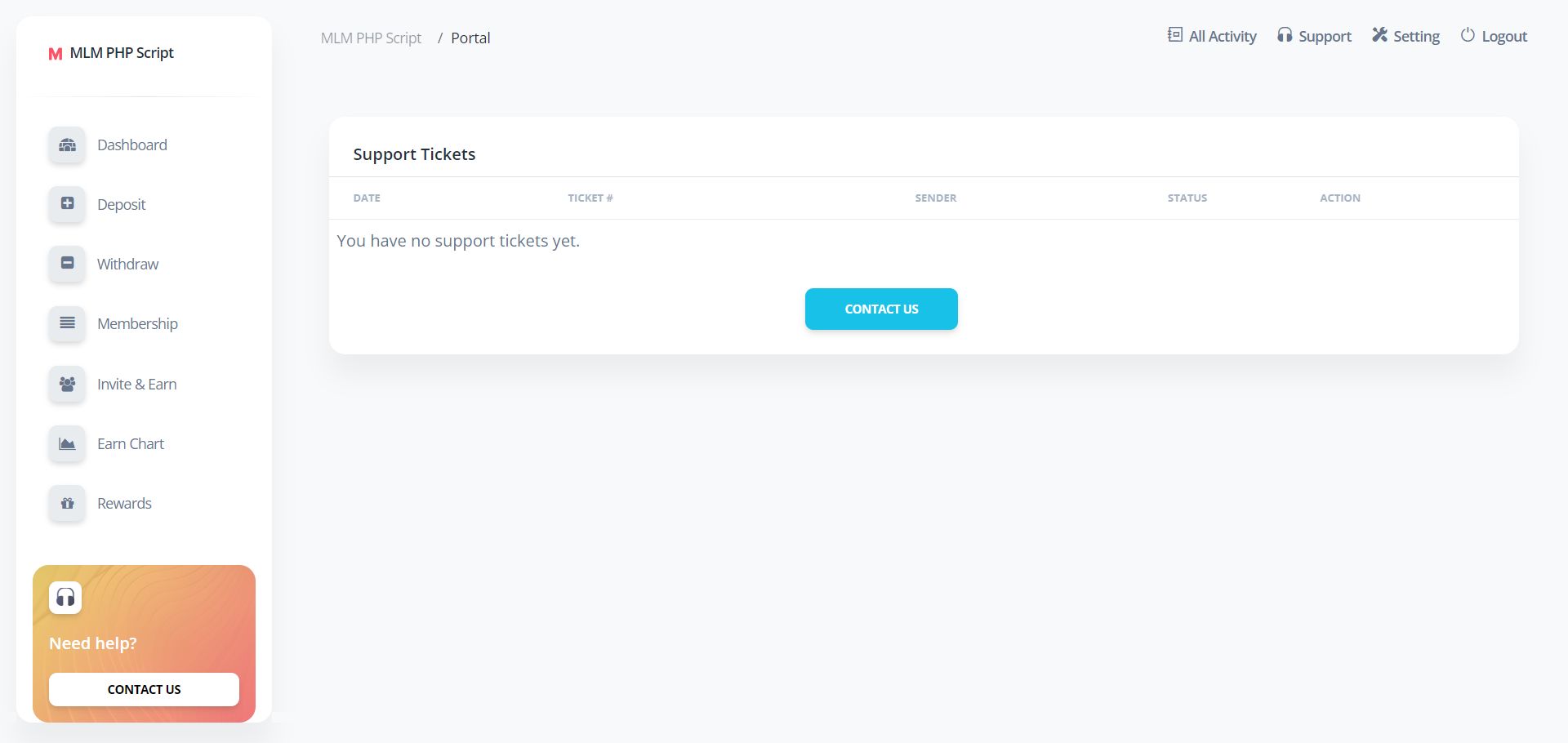The image size is (1568, 743).
Task: Click the Portal breadcrumb text
Action: [470, 38]
